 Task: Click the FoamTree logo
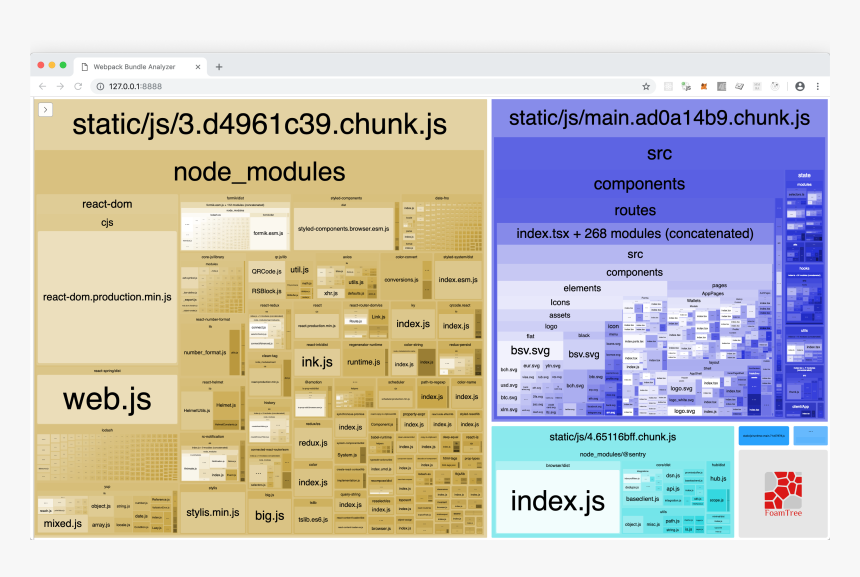[x=783, y=494]
